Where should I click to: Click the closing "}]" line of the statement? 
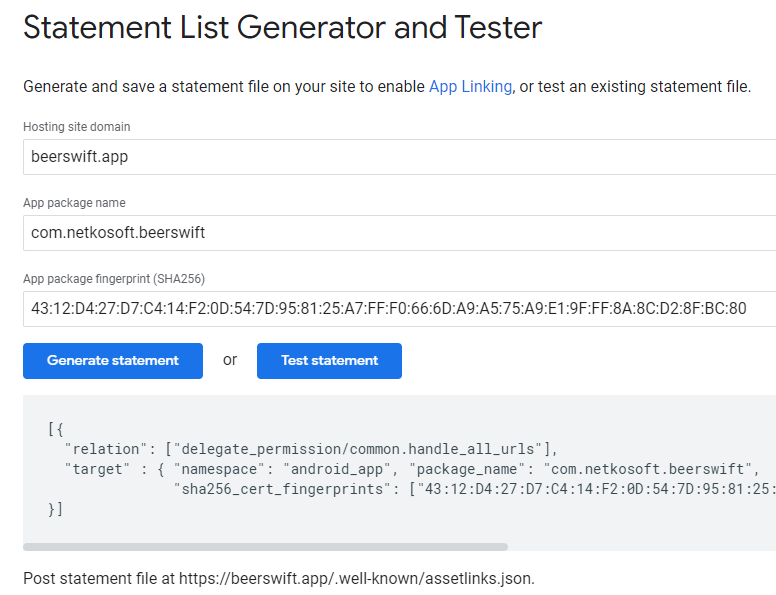click(x=55, y=509)
